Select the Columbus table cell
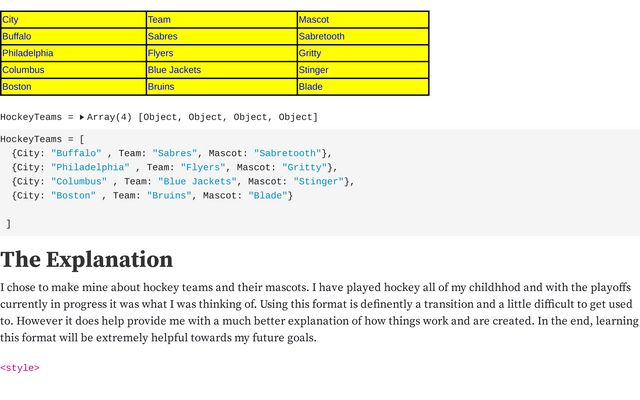This screenshot has height=400, width=640. (x=73, y=70)
